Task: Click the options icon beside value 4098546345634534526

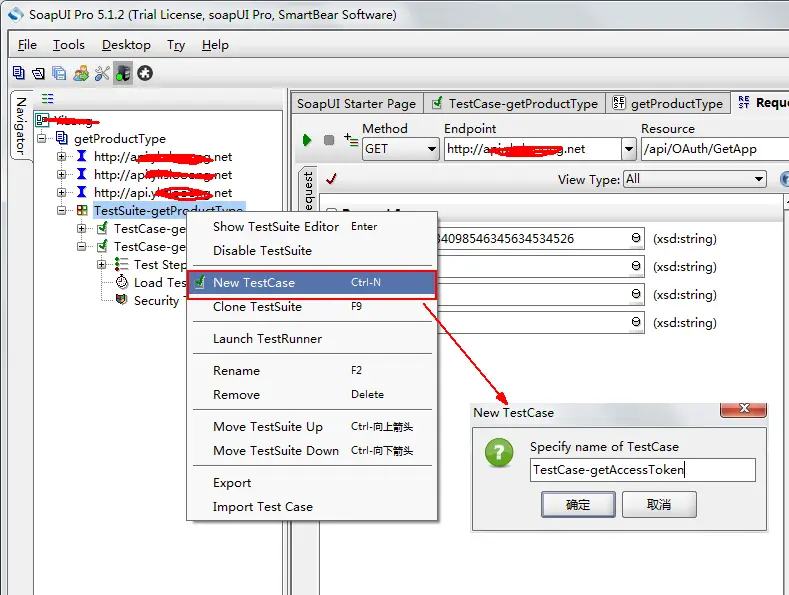Action: [636, 238]
